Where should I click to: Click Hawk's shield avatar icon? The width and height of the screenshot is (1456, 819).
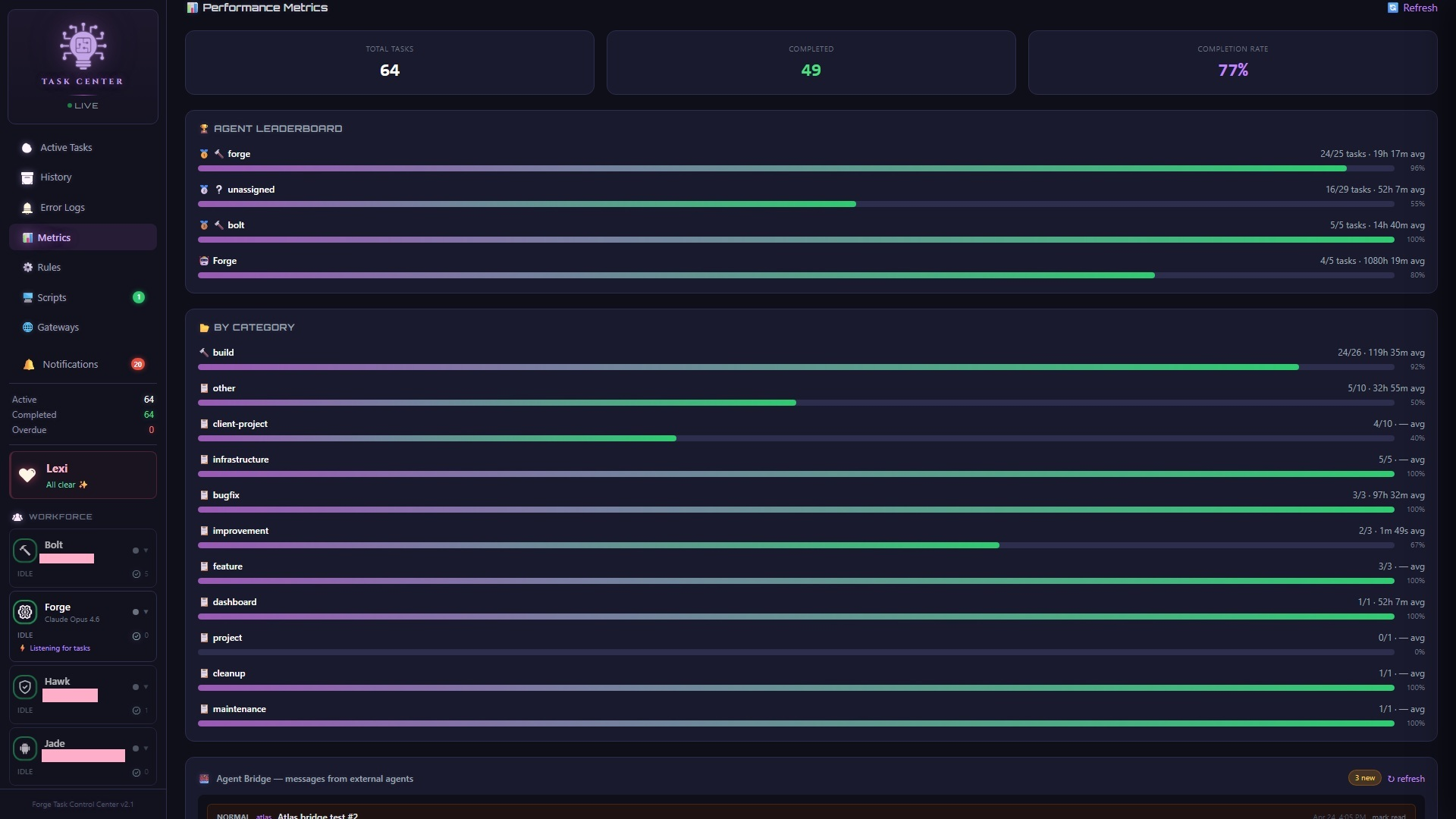(x=25, y=687)
